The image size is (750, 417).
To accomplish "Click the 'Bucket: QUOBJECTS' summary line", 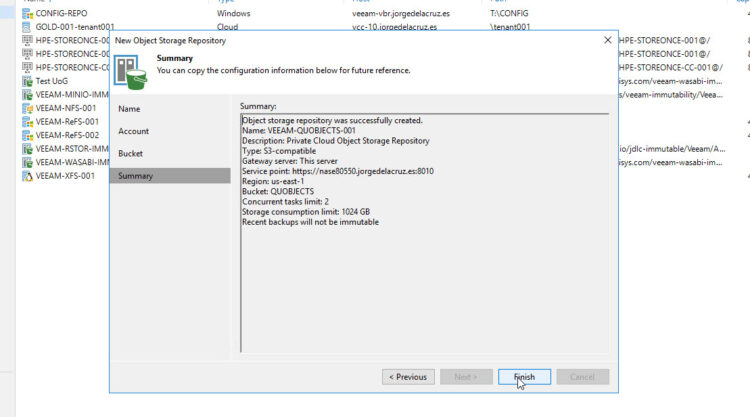I will (x=278, y=191).
